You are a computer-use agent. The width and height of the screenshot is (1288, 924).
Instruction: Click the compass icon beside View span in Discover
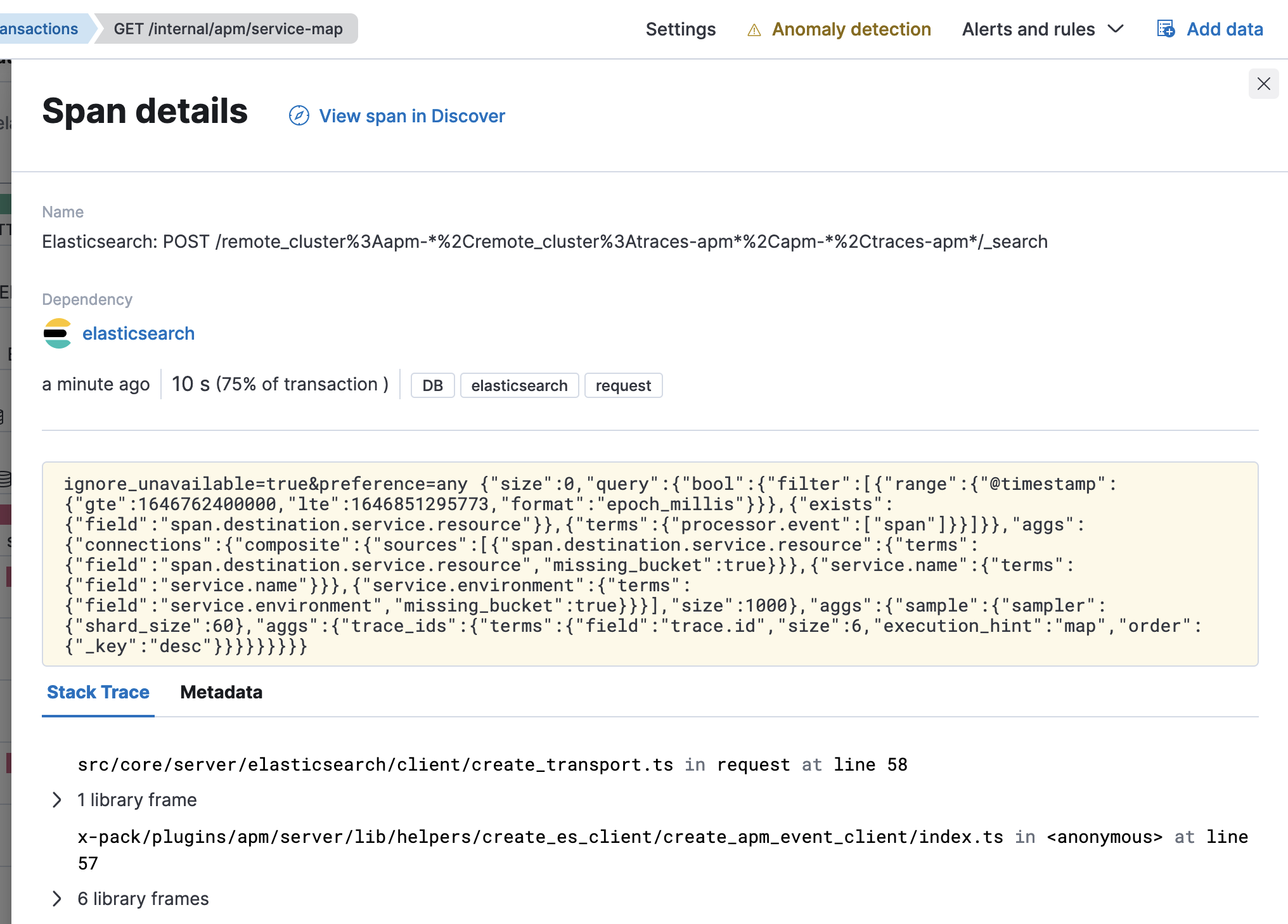pyautogui.click(x=299, y=116)
